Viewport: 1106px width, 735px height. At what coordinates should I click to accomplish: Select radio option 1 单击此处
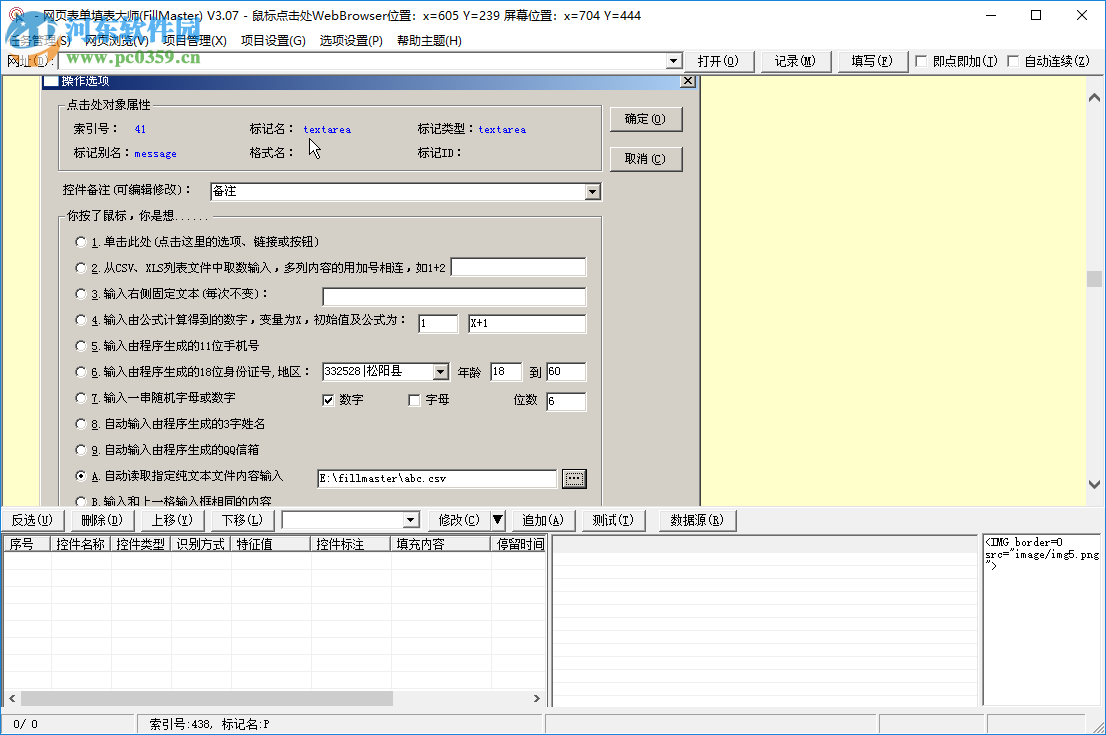pyautogui.click(x=80, y=241)
